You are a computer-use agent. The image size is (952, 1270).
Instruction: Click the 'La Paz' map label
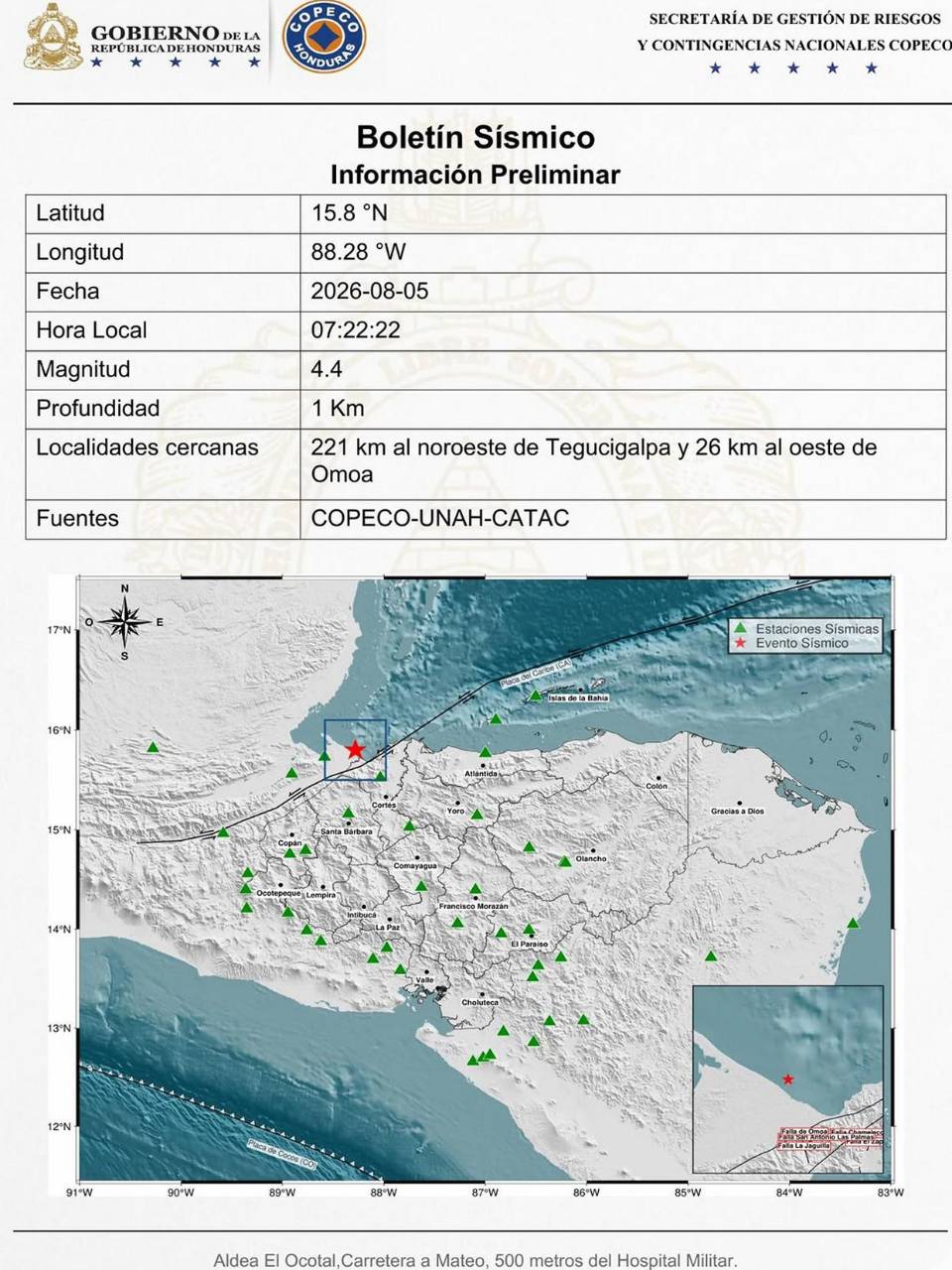(x=387, y=928)
